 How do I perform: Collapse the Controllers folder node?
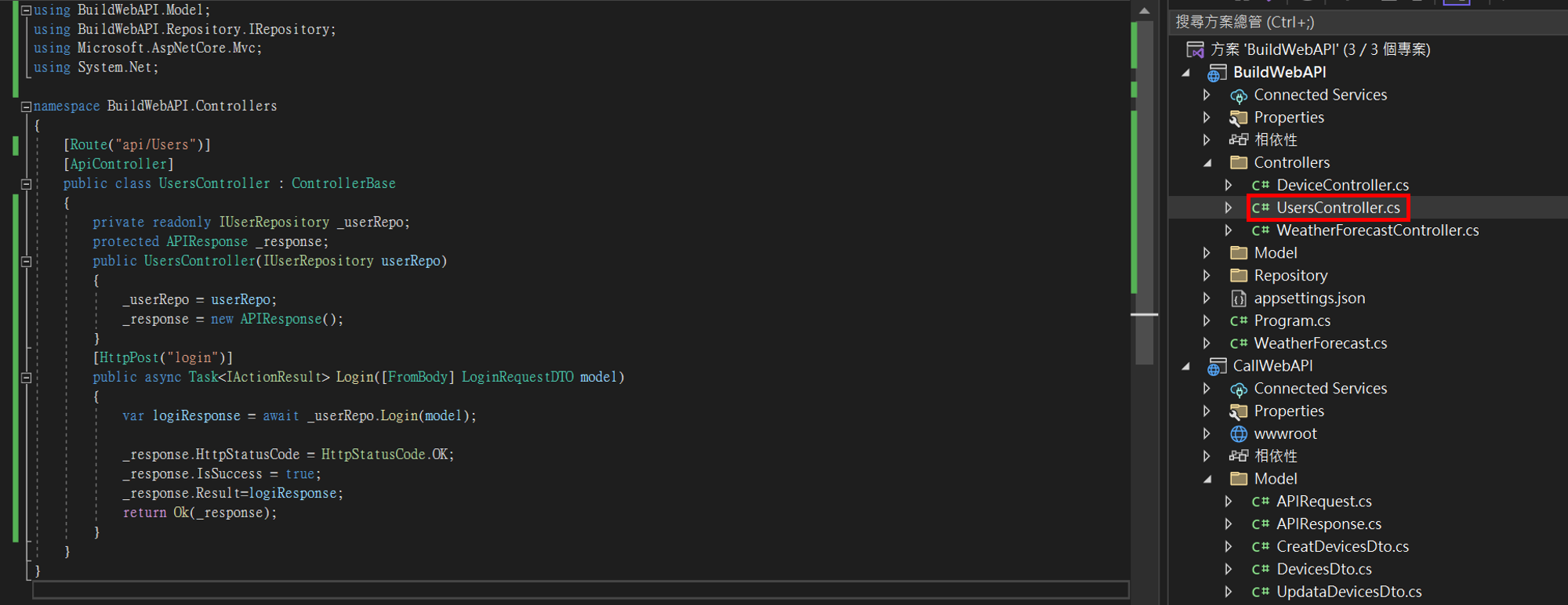tap(1208, 163)
